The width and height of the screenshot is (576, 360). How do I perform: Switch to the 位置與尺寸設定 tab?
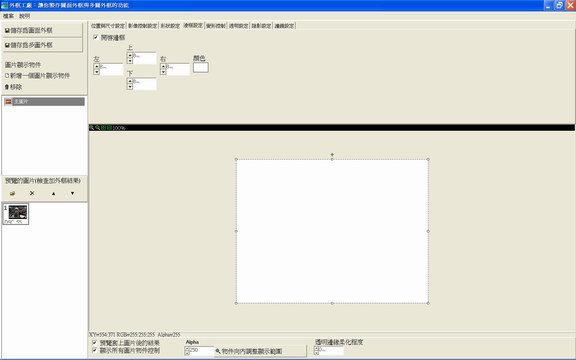click(x=108, y=26)
